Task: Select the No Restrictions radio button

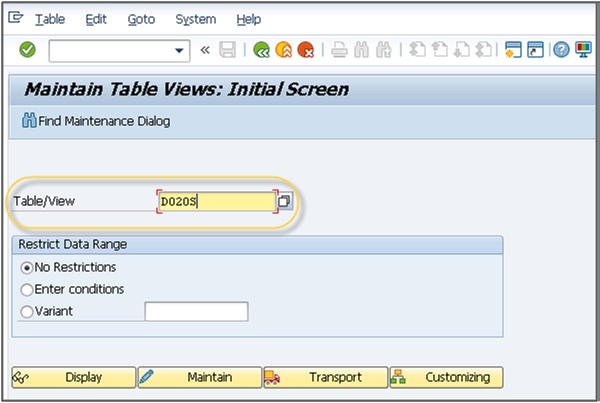Action: tap(27, 268)
